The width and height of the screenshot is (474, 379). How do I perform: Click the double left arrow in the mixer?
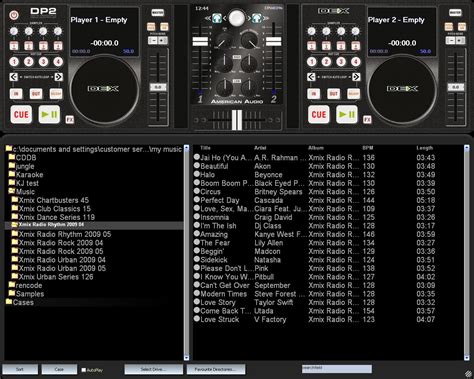207,18
